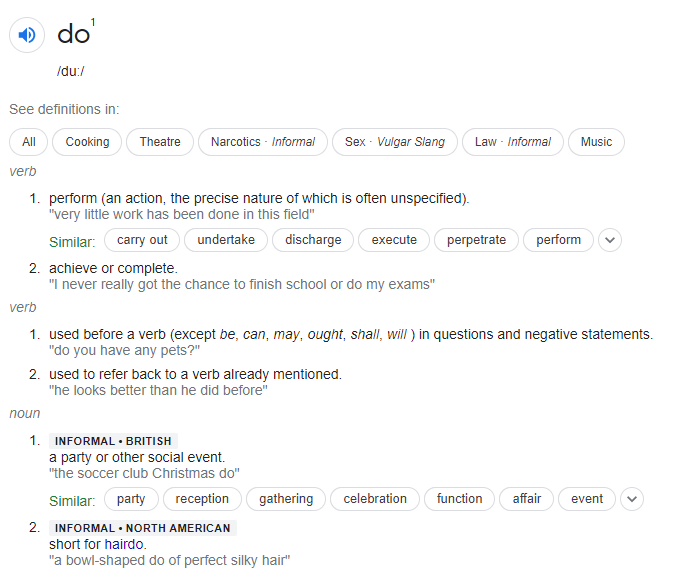This screenshot has height=587, width=681.
Task: Play the pronunciation audio for 'do'
Action: (27, 35)
